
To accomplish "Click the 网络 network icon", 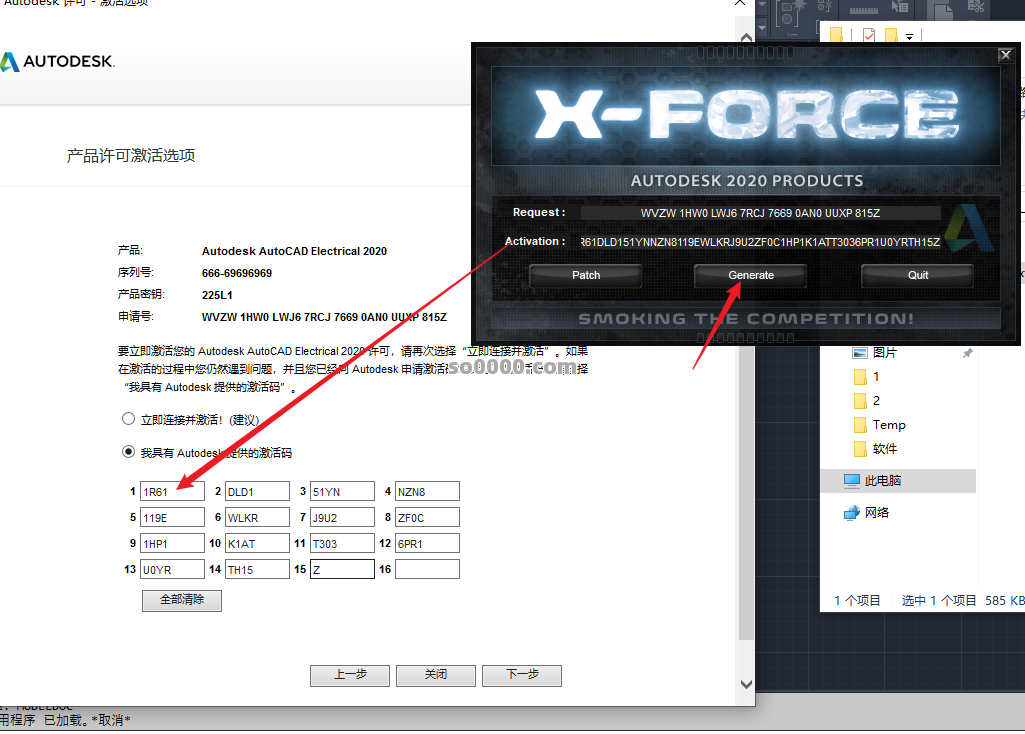I will click(x=851, y=513).
